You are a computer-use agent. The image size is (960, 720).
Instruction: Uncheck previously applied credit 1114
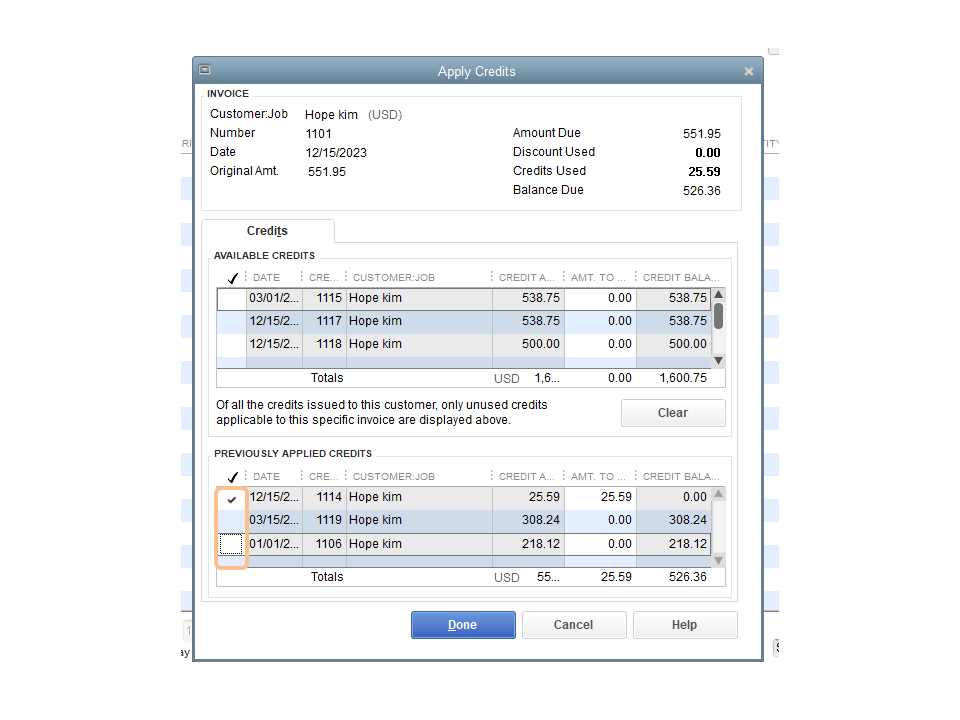click(232, 498)
